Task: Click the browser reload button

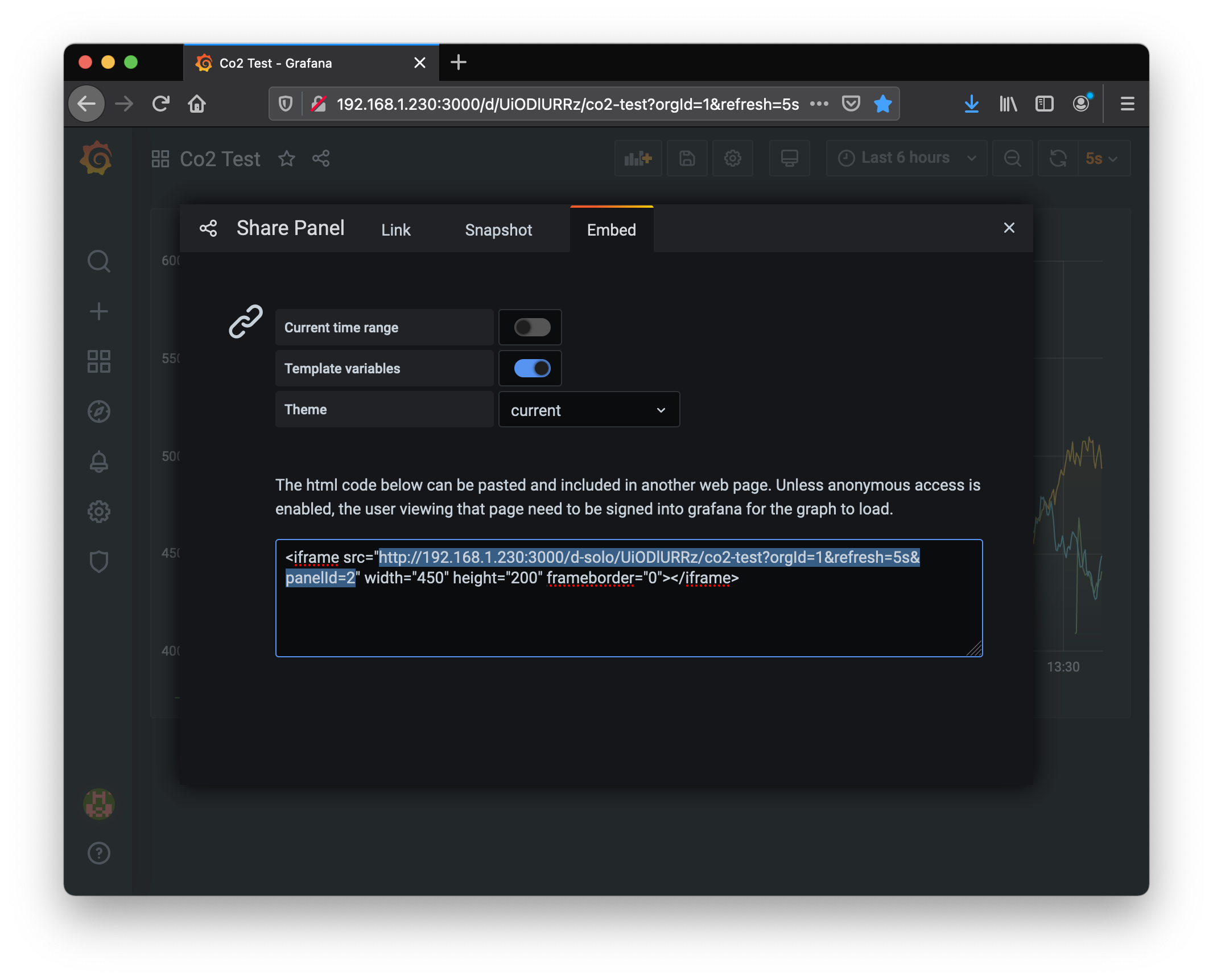Action: [161, 104]
